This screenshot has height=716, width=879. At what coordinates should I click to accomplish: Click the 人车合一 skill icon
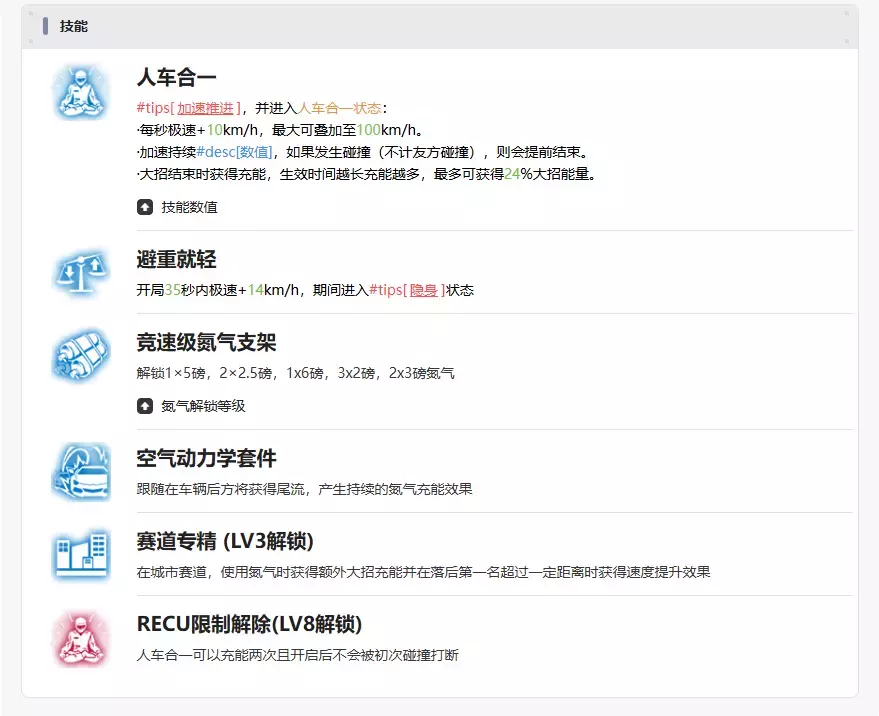click(x=81, y=92)
